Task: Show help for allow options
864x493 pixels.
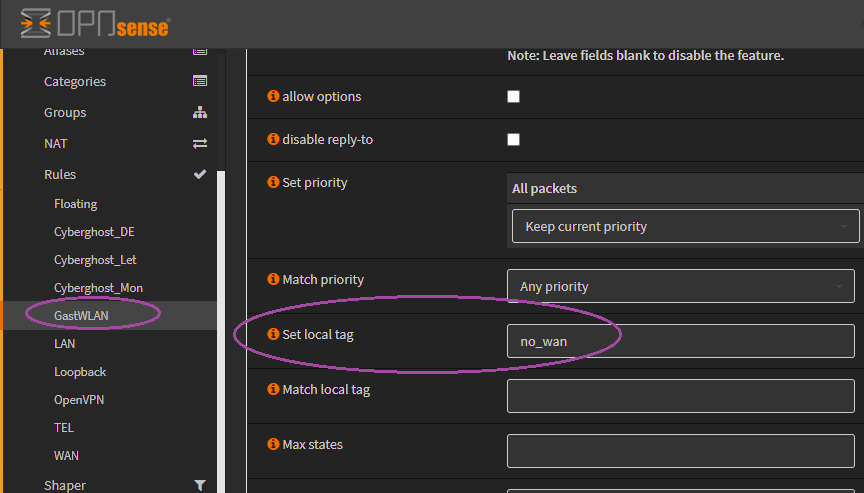Action: 273,97
